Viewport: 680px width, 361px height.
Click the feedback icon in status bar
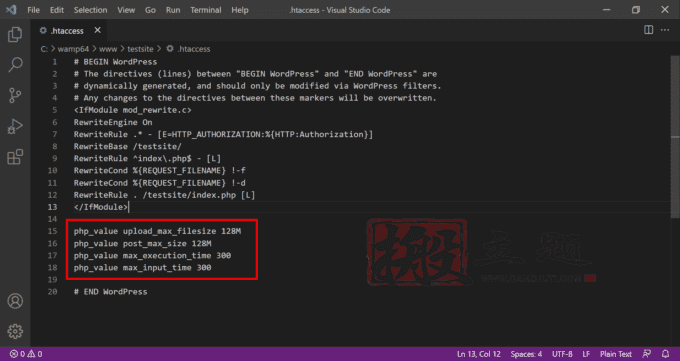(647, 354)
